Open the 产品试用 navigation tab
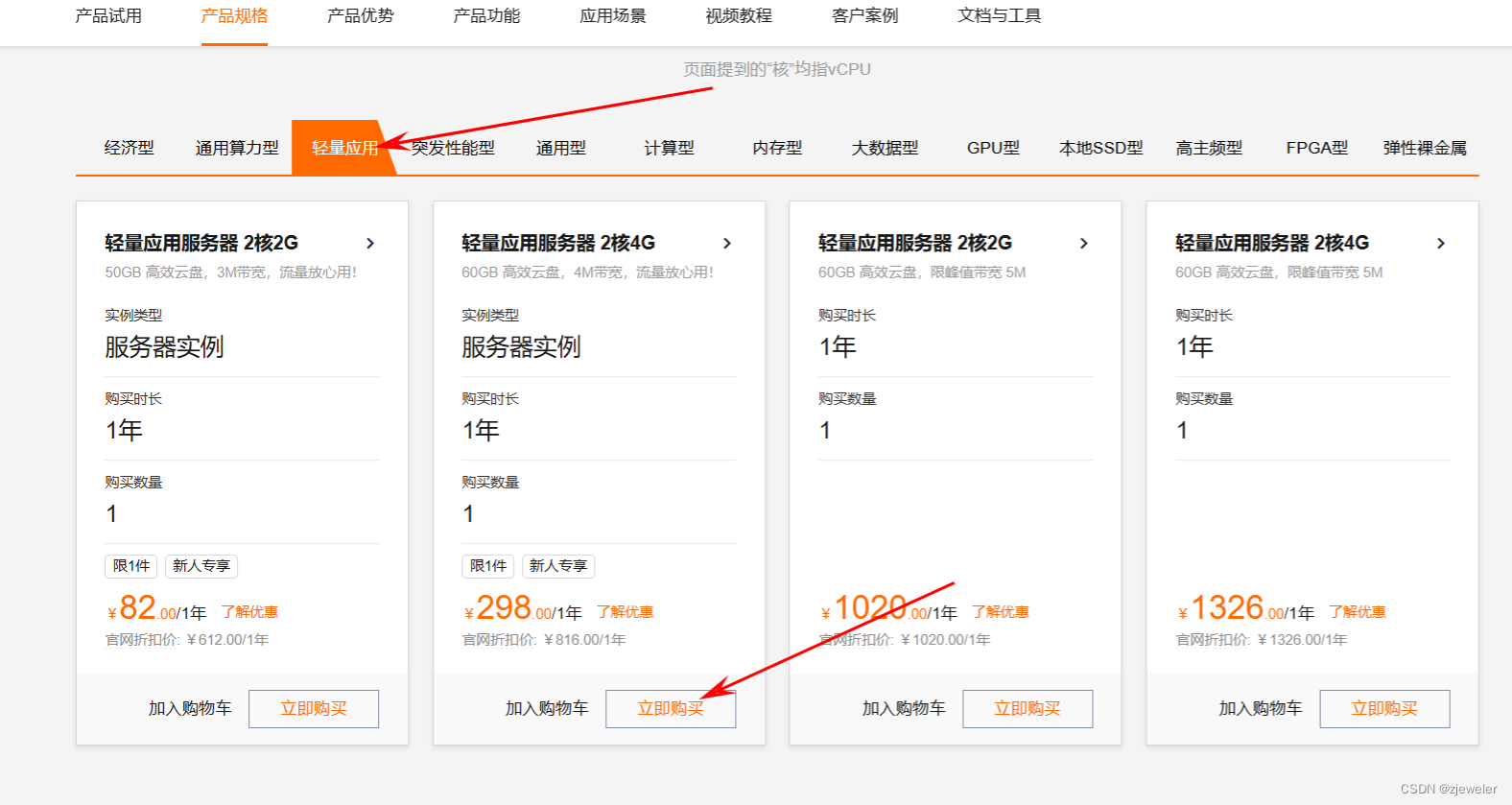This screenshot has height=805, width=1512. (108, 16)
